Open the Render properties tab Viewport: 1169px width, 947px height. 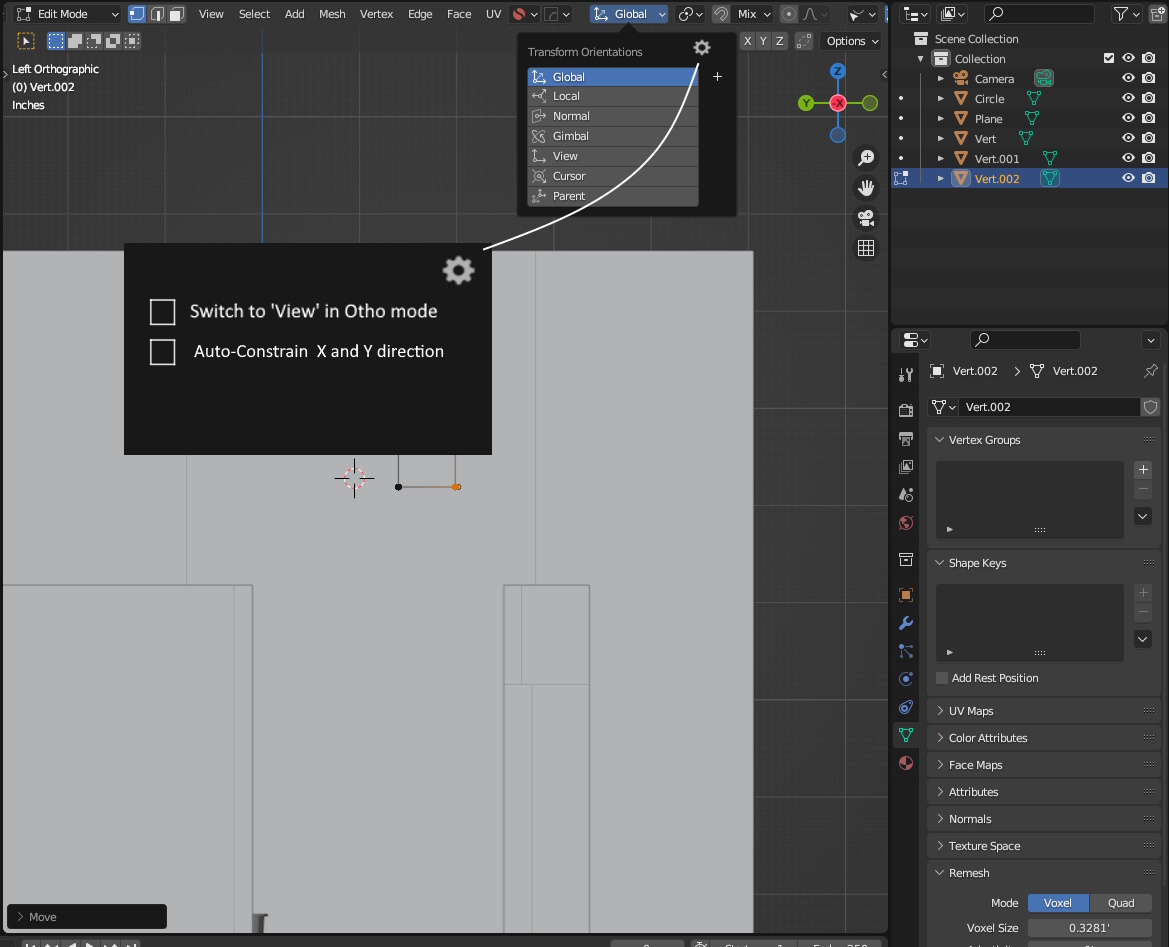click(x=906, y=410)
